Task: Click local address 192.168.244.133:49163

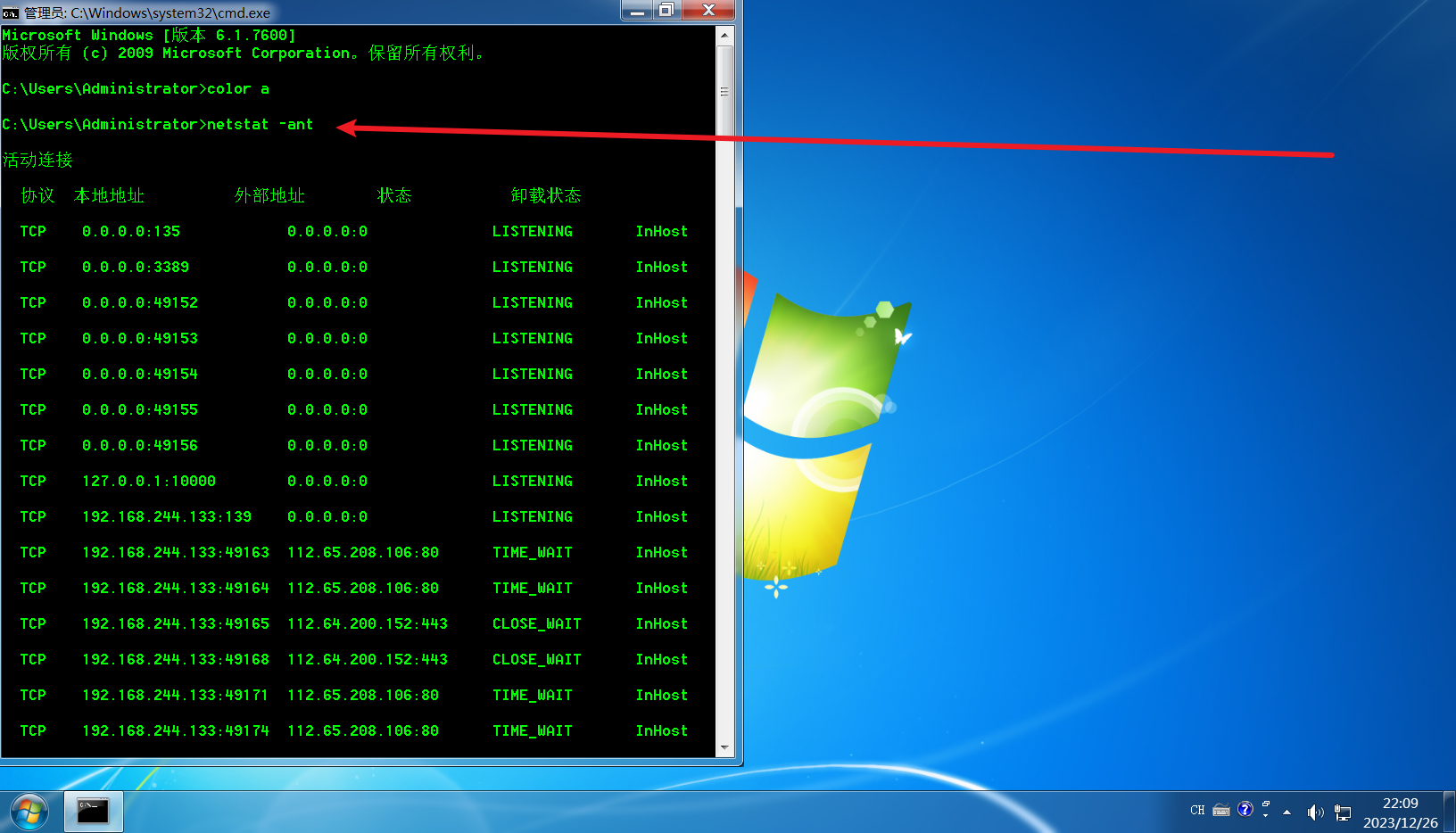Action: click(x=176, y=552)
